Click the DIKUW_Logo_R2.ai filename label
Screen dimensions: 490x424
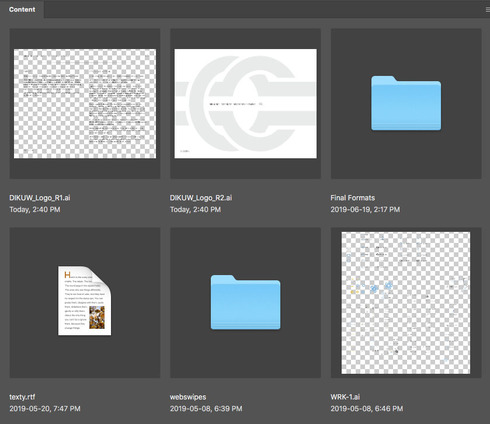click(201, 198)
